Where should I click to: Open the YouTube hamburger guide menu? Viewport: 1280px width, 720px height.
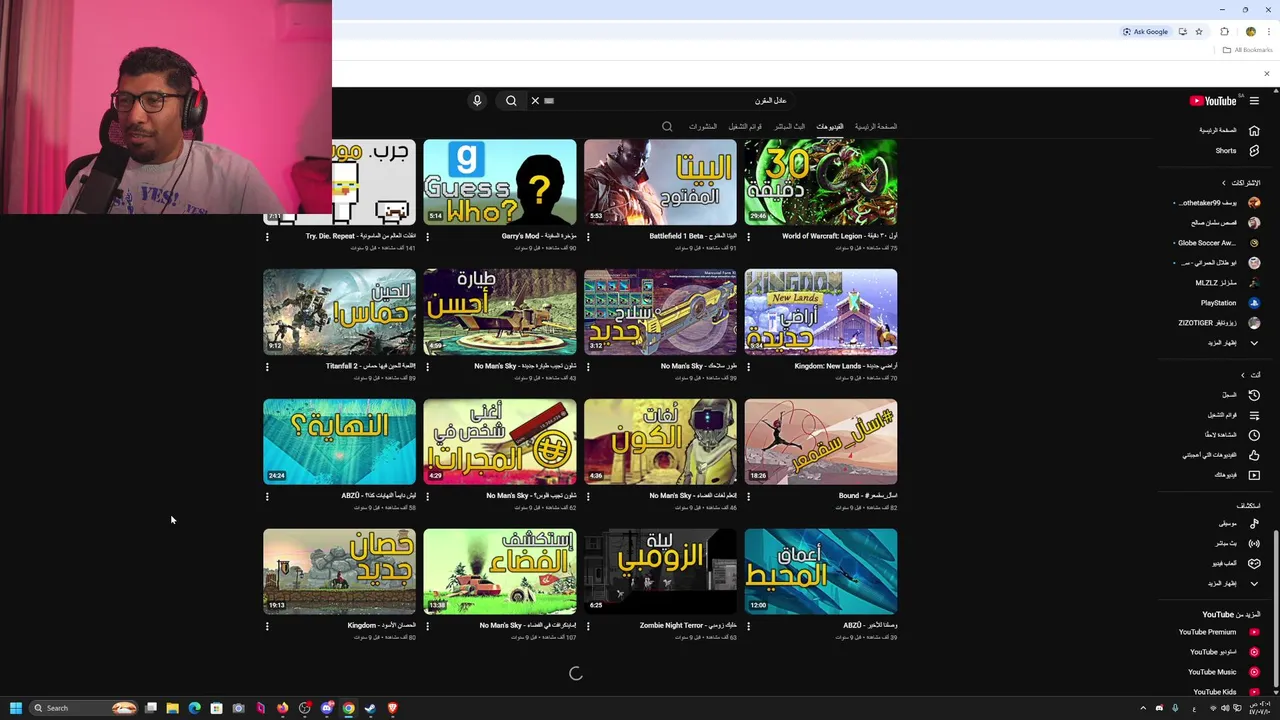[1254, 101]
